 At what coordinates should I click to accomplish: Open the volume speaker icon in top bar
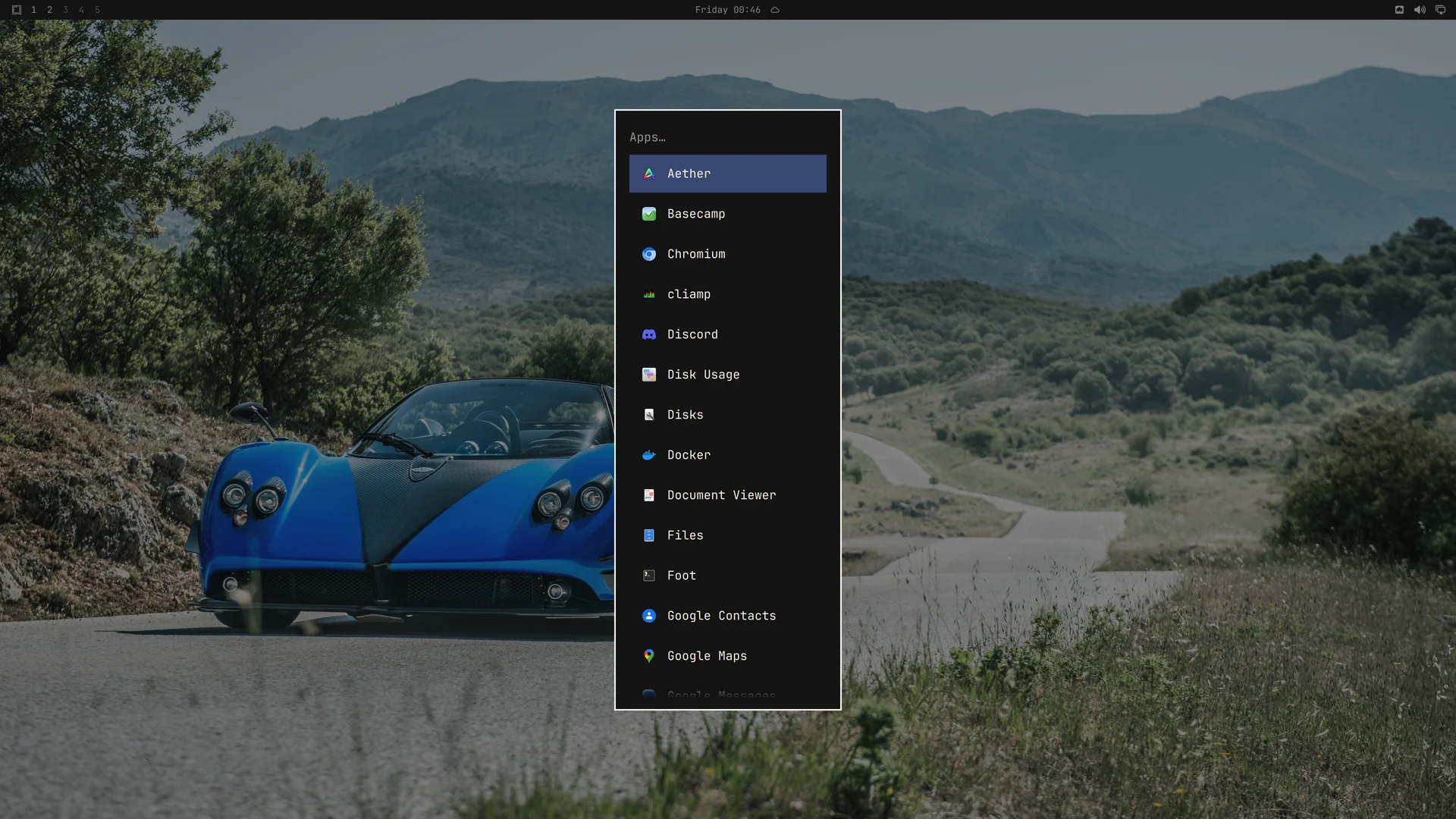[x=1420, y=10]
